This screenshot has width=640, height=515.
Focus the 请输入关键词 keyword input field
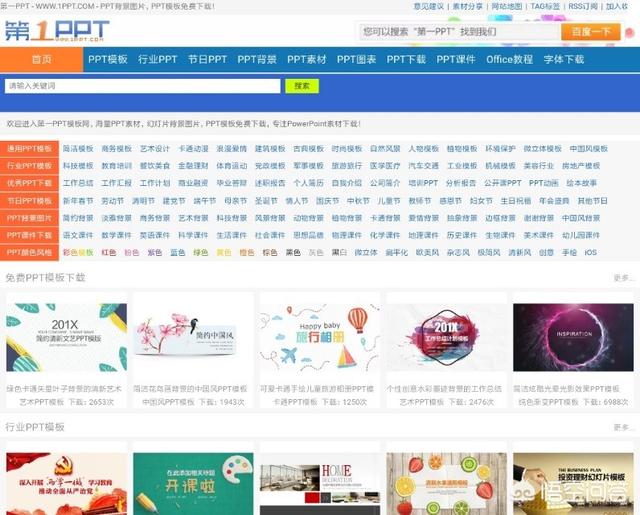point(142,86)
